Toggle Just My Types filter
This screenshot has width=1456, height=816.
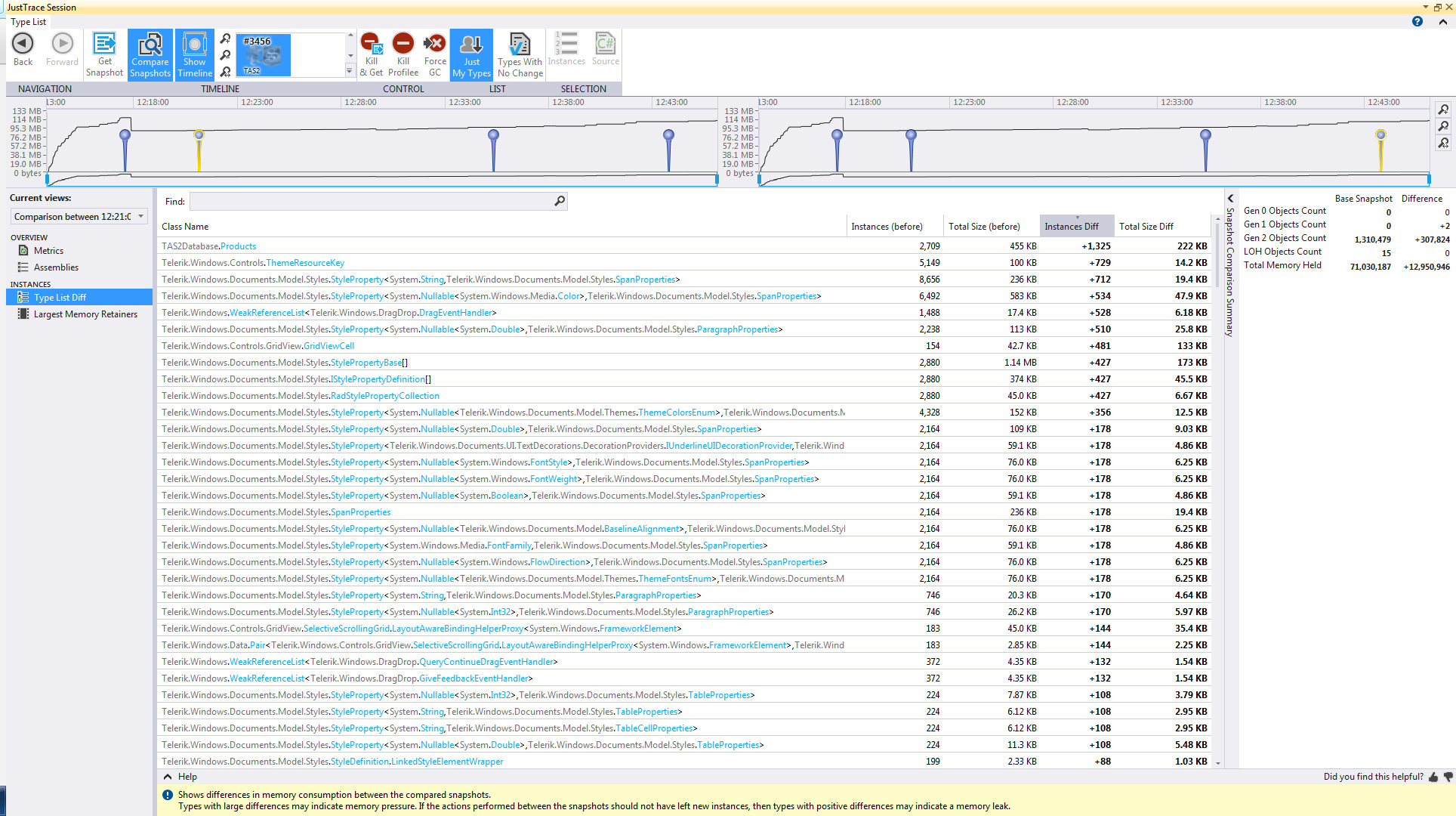(471, 54)
